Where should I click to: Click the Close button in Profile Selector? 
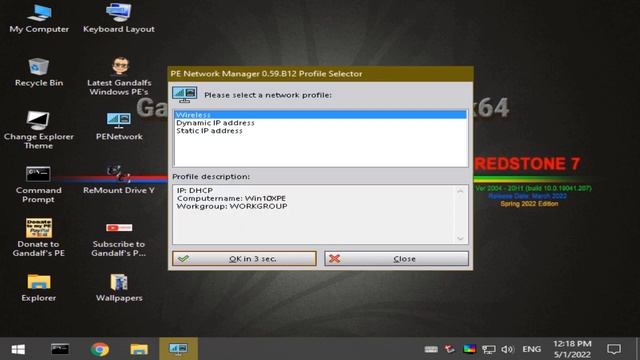click(x=396, y=259)
